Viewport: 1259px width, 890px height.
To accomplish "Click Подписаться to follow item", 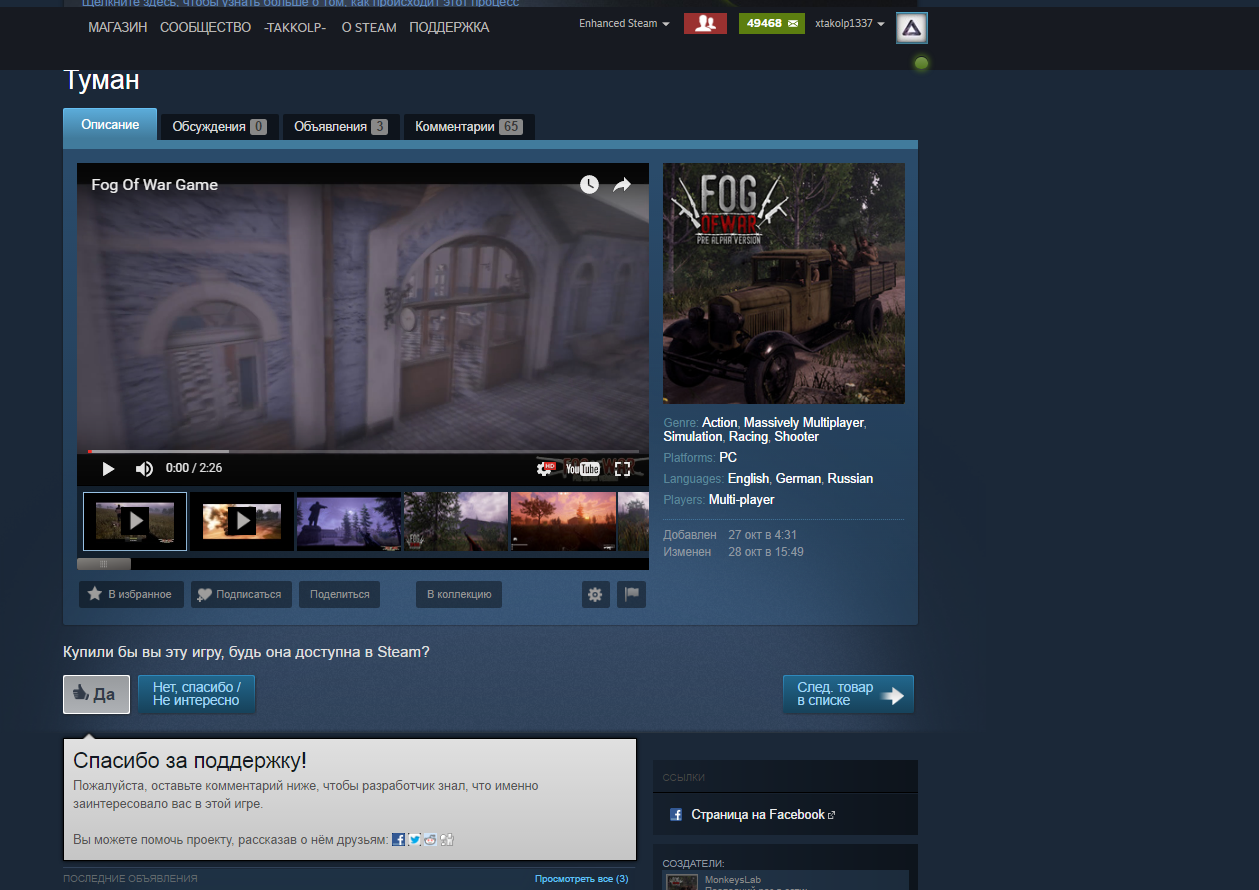I will pyautogui.click(x=241, y=594).
